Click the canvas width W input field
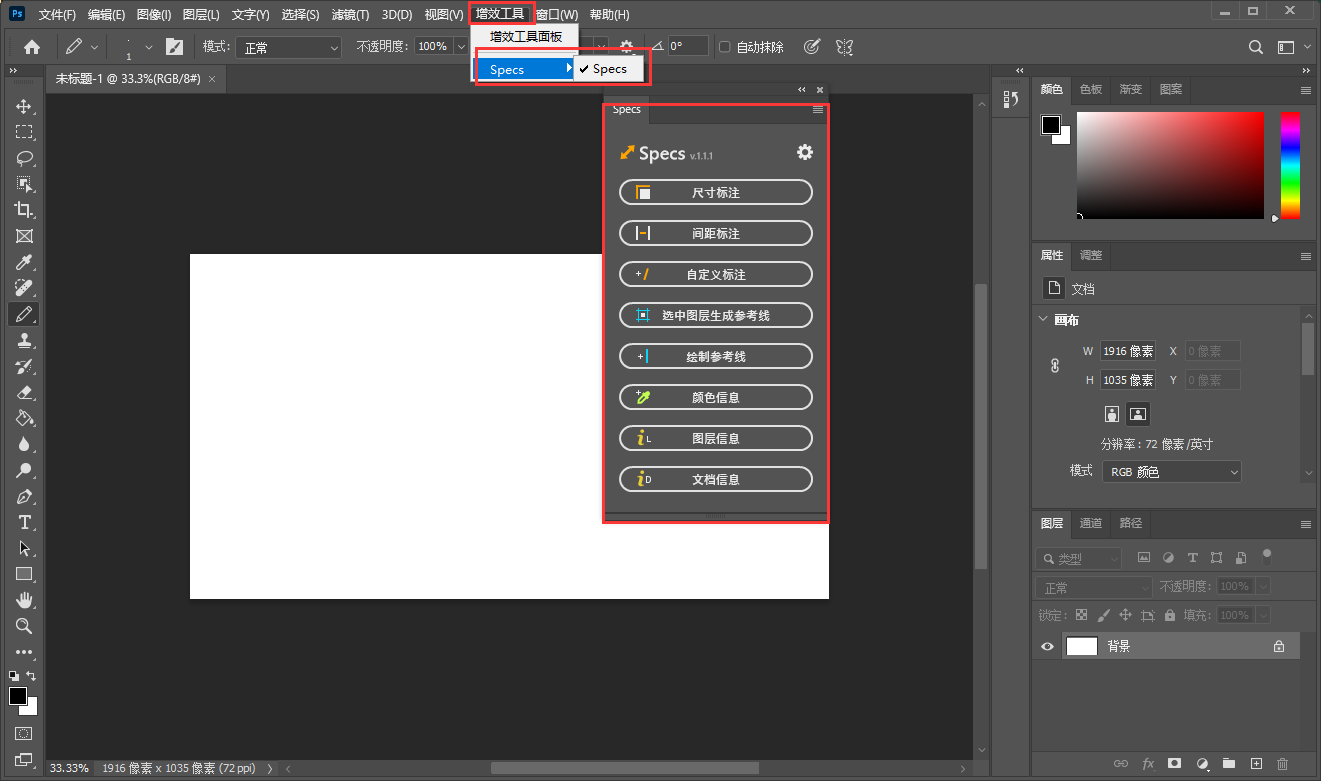This screenshot has height=781, width=1321. tap(1128, 351)
